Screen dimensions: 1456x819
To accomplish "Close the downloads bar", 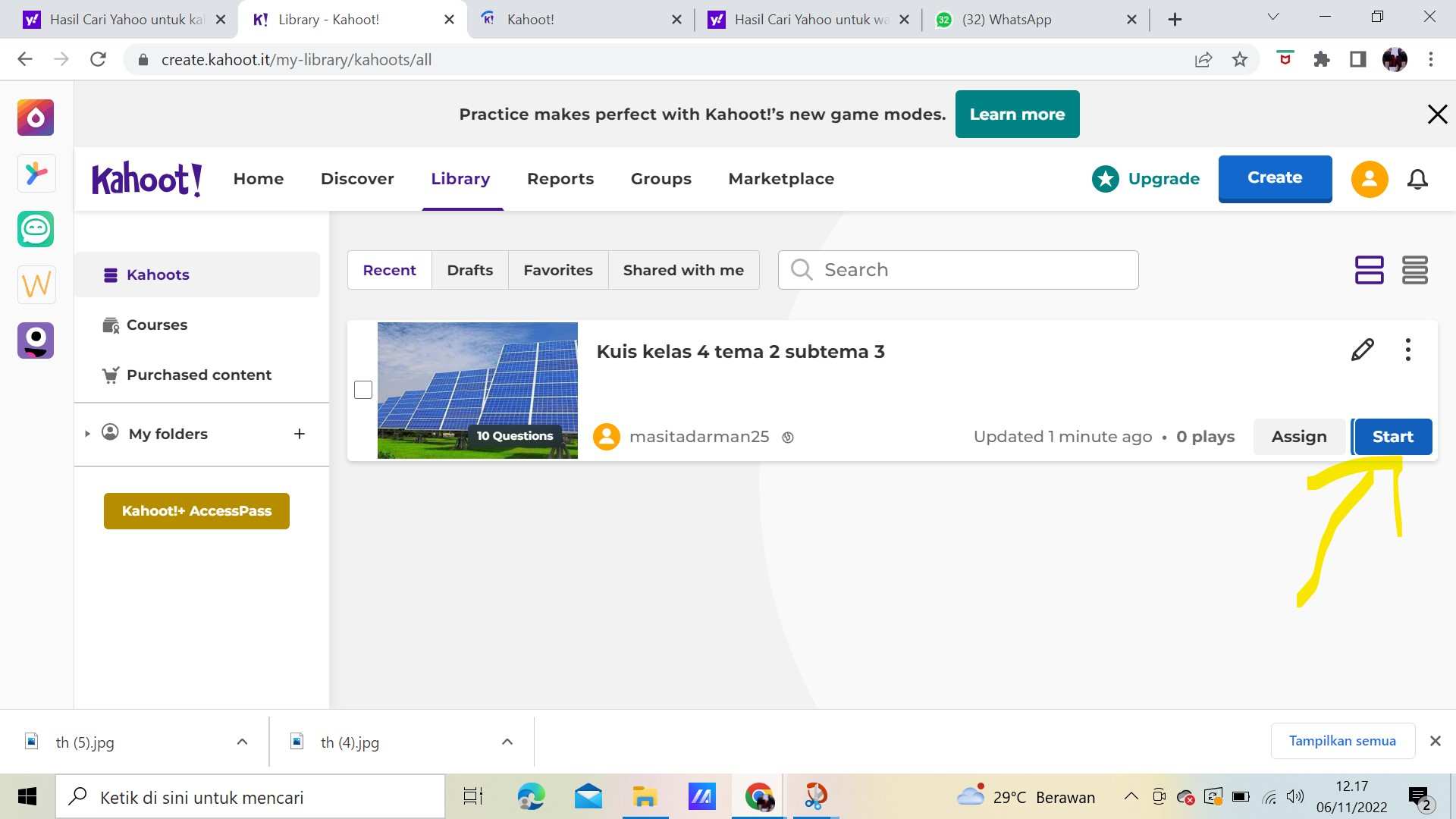I will tap(1435, 741).
